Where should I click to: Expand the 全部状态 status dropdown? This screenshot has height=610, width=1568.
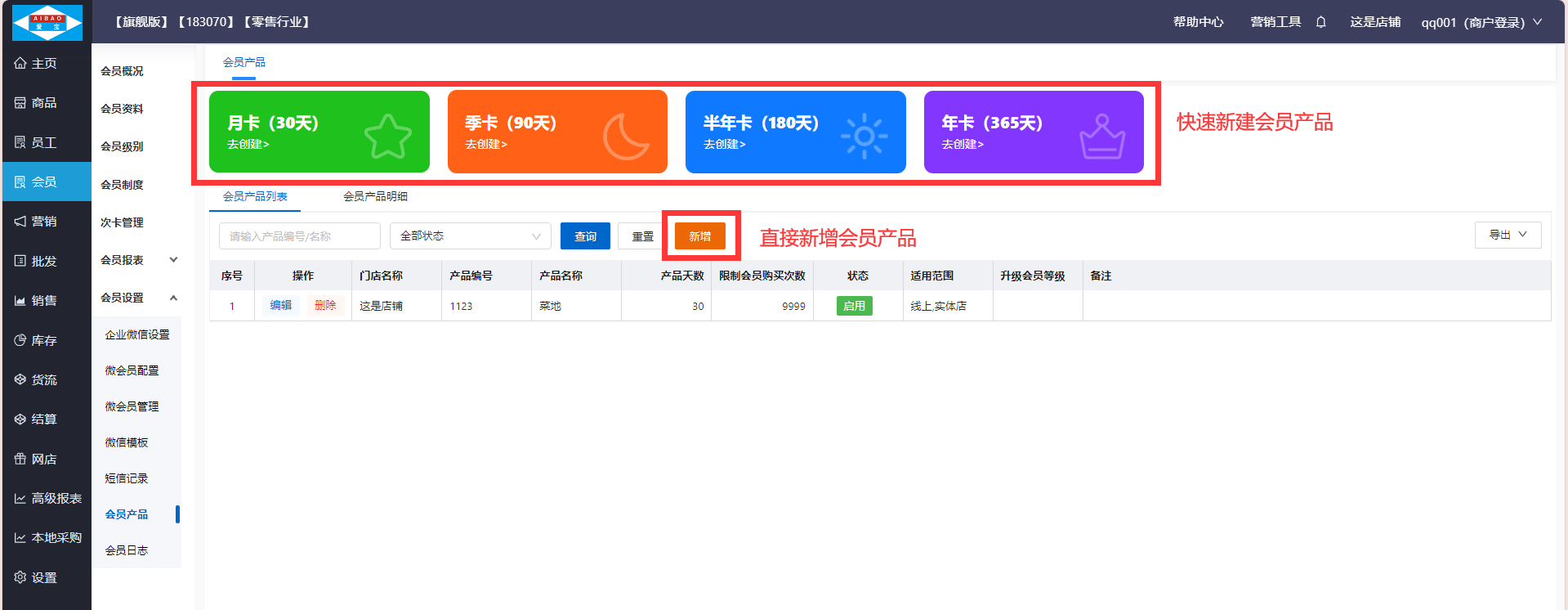tap(470, 236)
